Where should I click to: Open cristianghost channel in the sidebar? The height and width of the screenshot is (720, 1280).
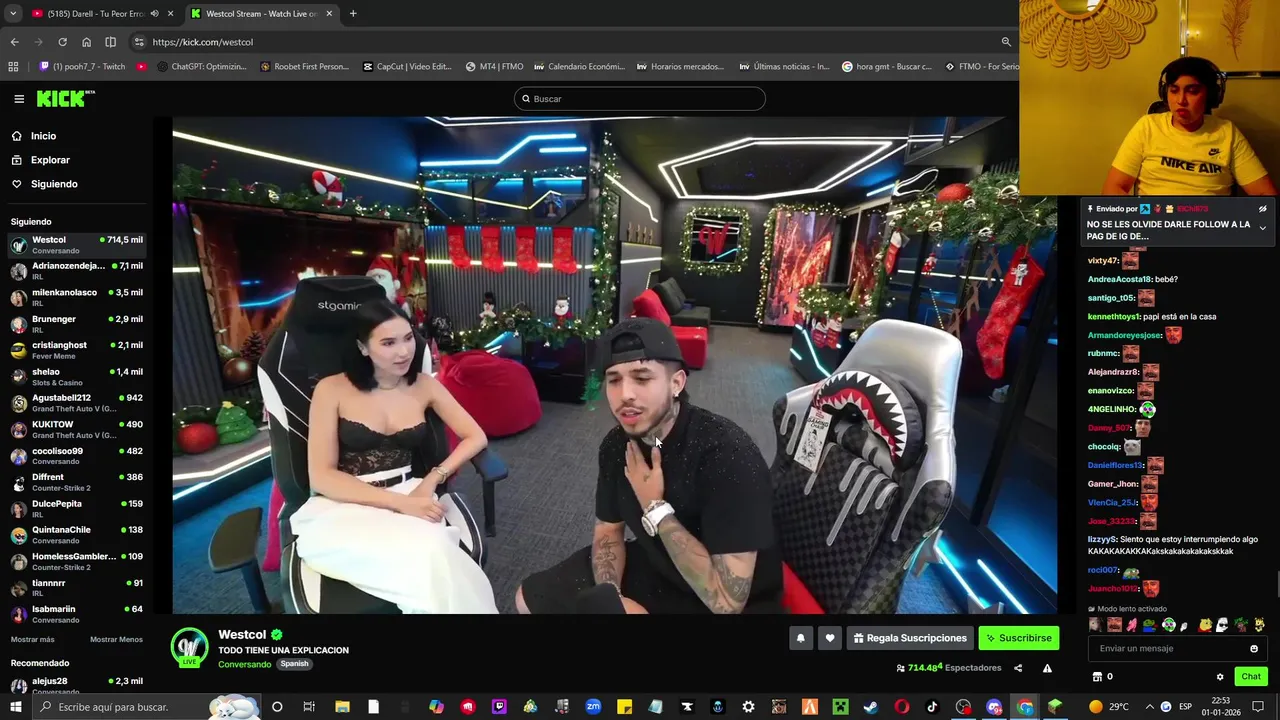coord(76,350)
